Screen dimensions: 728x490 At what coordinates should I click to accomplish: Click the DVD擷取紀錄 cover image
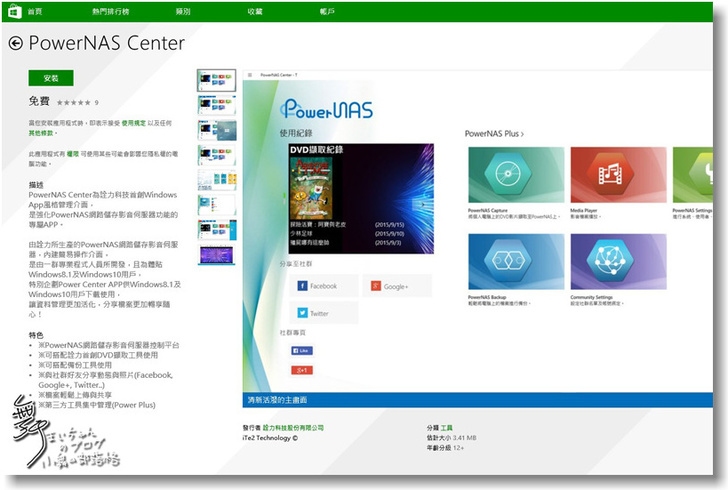click(311, 188)
